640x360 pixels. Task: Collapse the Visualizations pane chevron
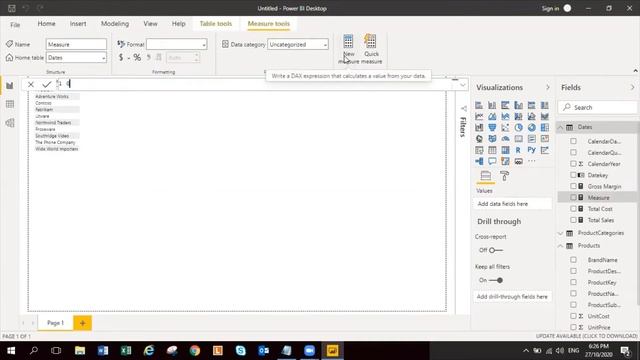click(x=548, y=87)
